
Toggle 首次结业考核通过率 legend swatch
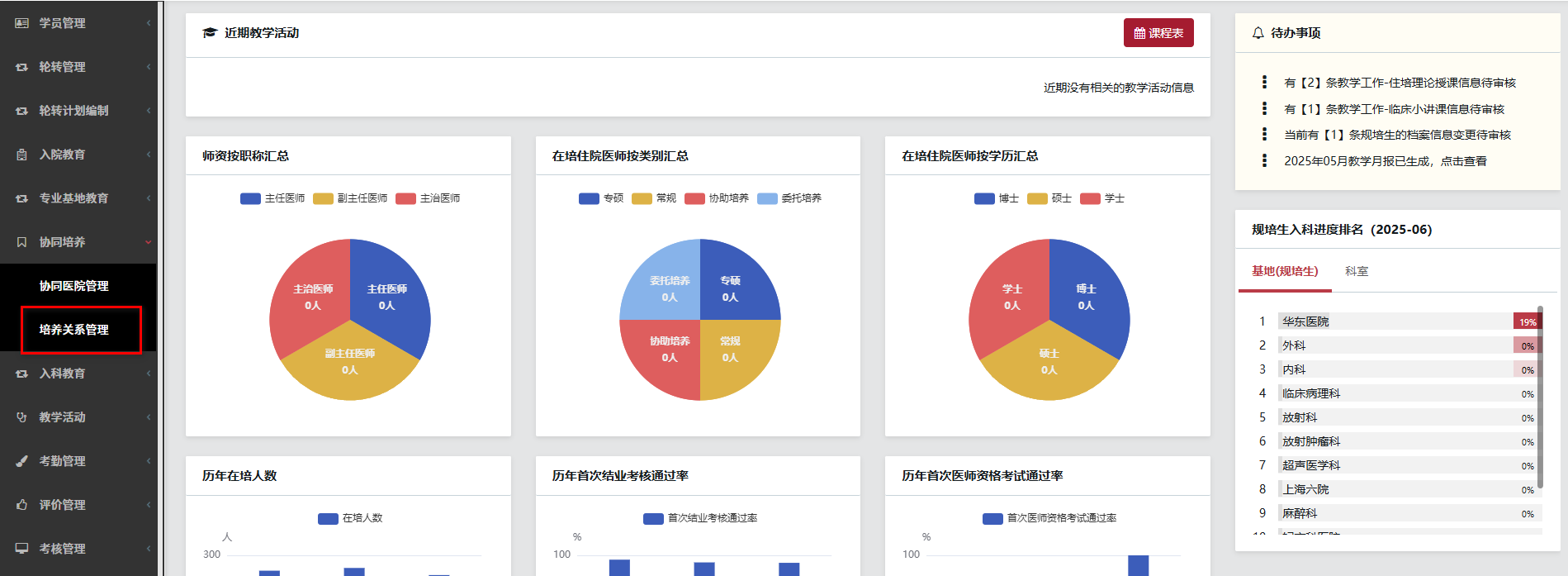[653, 518]
